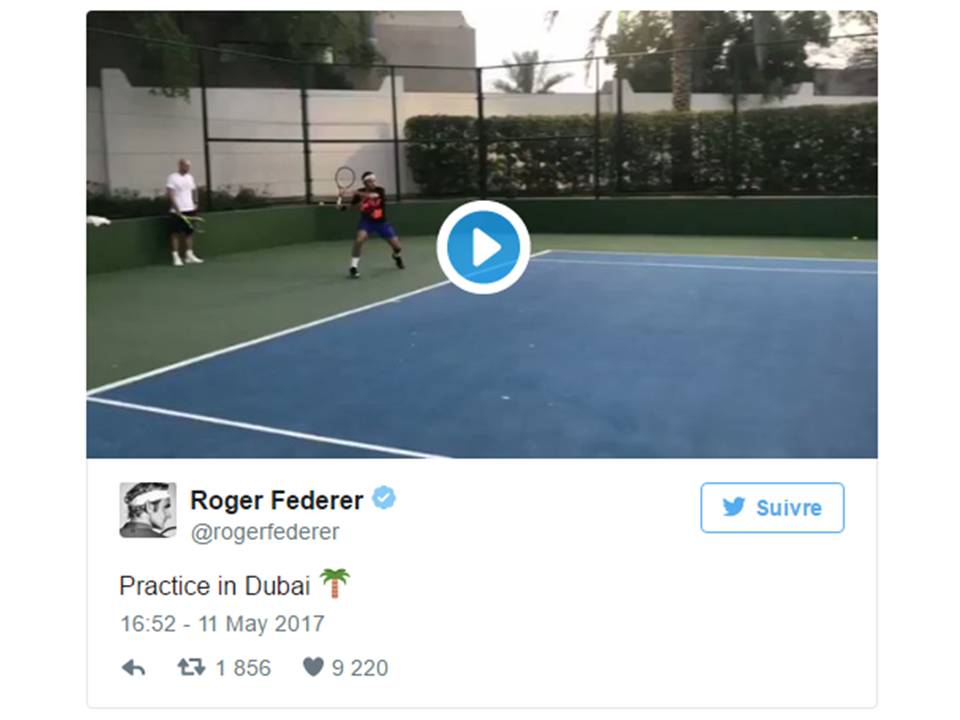960x720 pixels.
Task: Click the man in white shirt in video
Action: (183, 210)
